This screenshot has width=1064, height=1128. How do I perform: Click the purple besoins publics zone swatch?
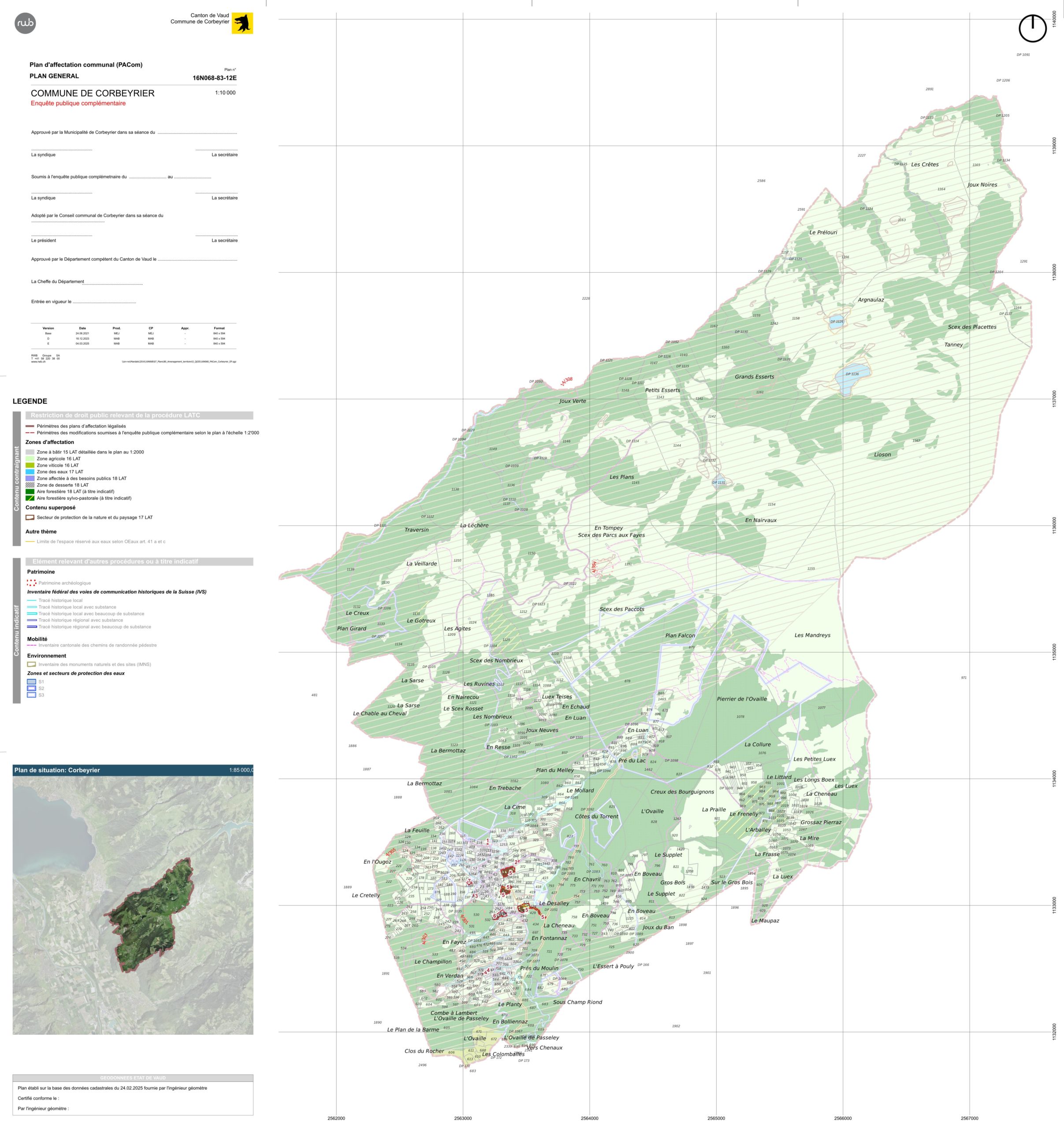pos(30,479)
